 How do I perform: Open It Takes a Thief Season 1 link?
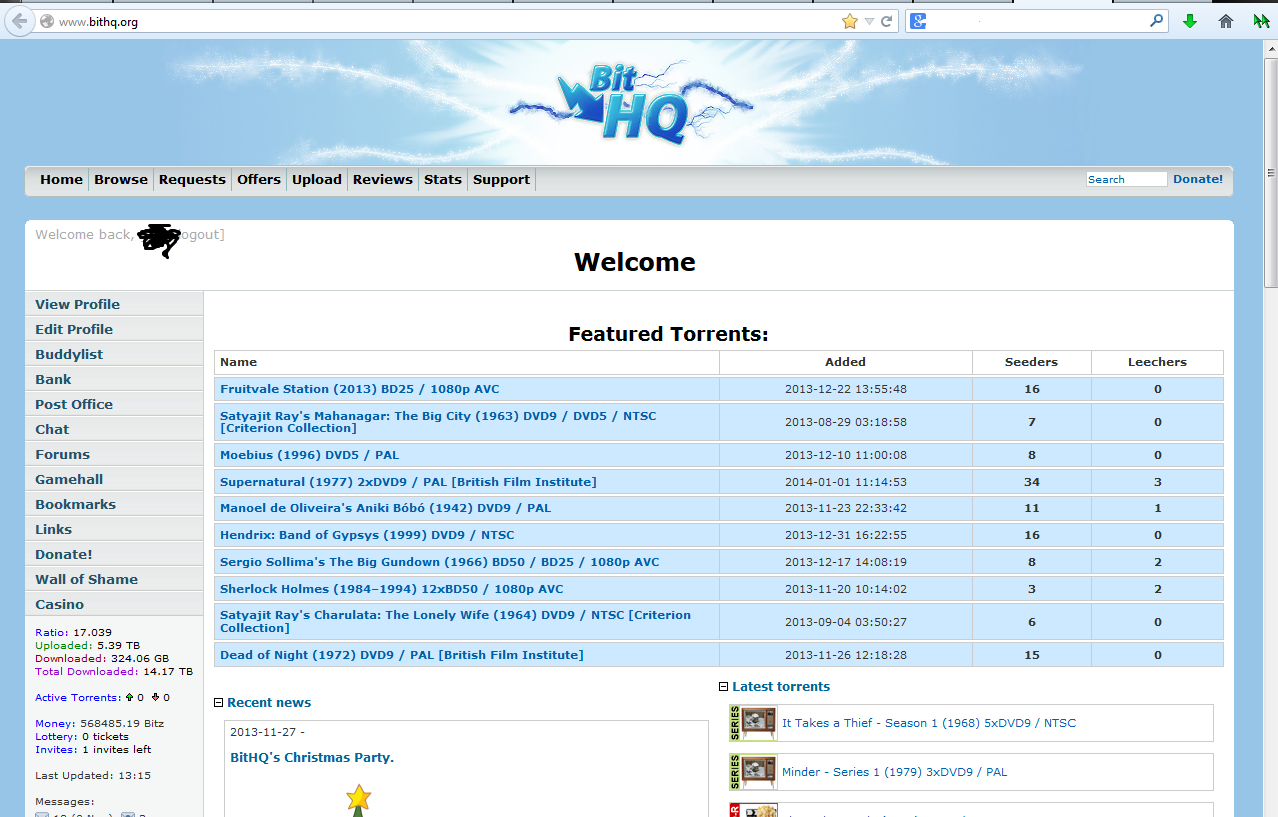click(929, 723)
